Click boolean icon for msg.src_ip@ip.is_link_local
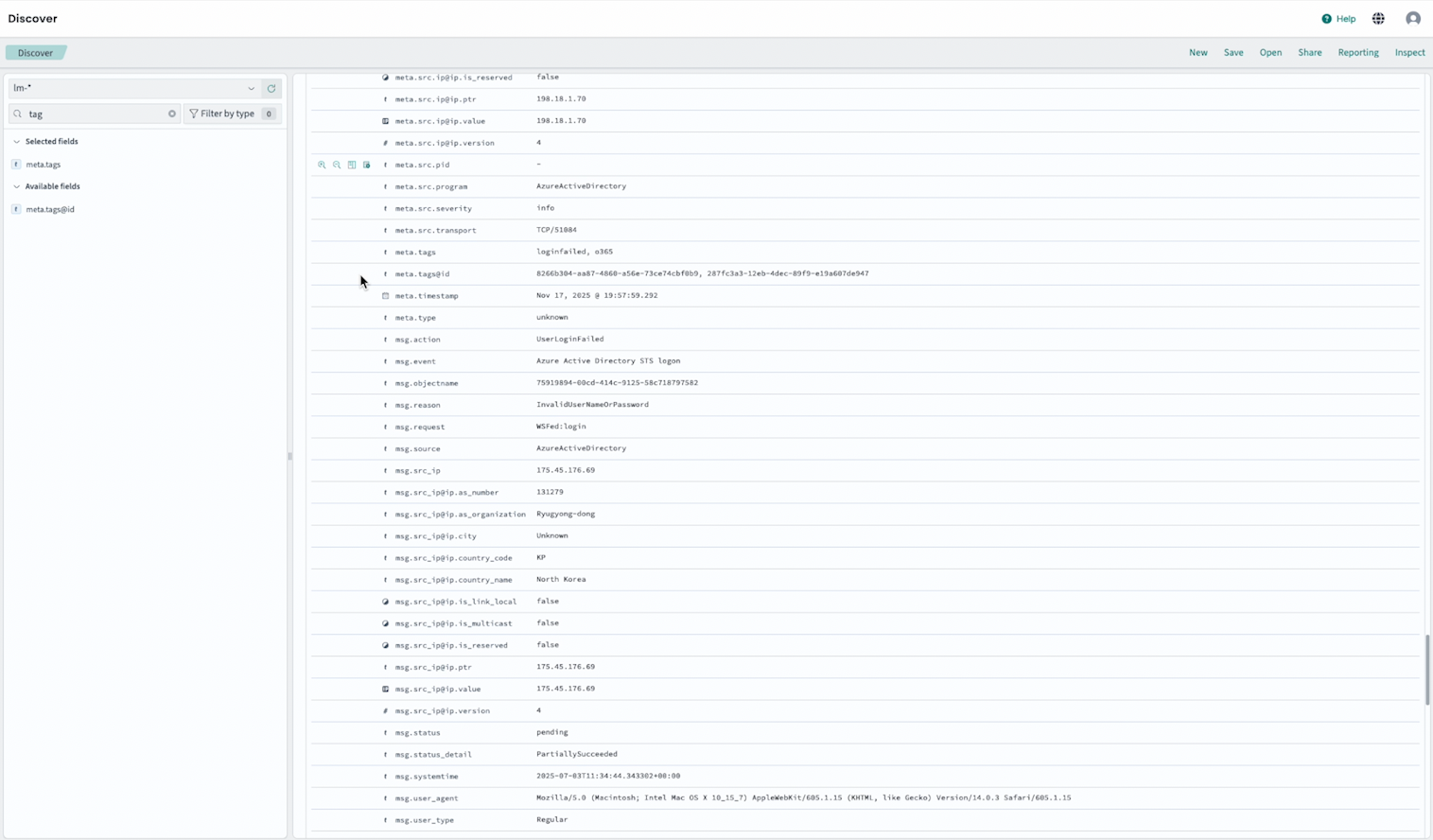The image size is (1433, 840). click(x=385, y=602)
